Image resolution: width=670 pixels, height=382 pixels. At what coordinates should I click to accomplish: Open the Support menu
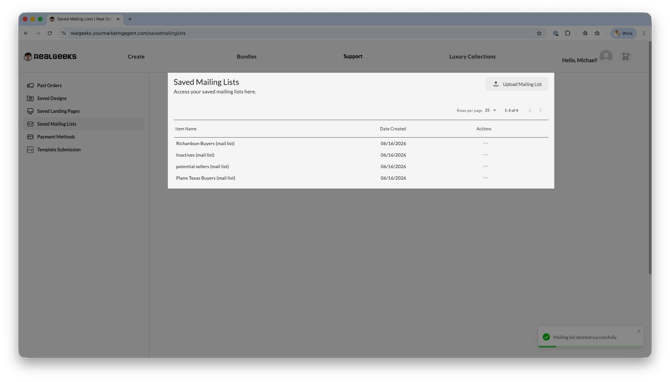click(353, 56)
